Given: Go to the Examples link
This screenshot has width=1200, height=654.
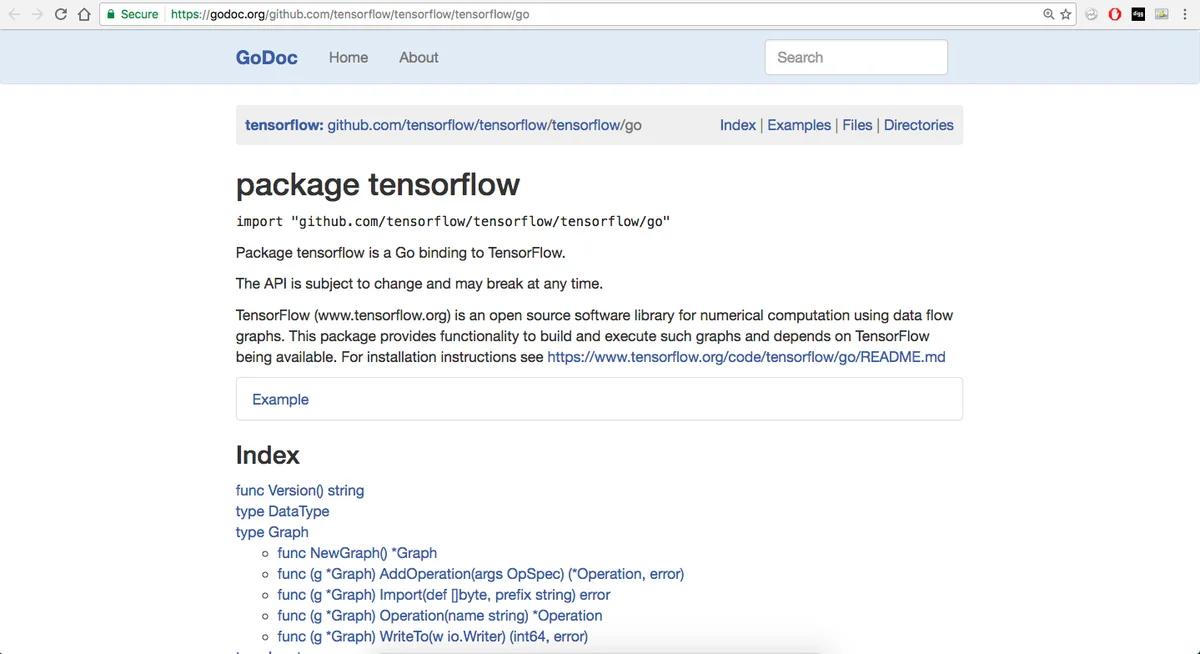Looking at the screenshot, I should tap(798, 125).
